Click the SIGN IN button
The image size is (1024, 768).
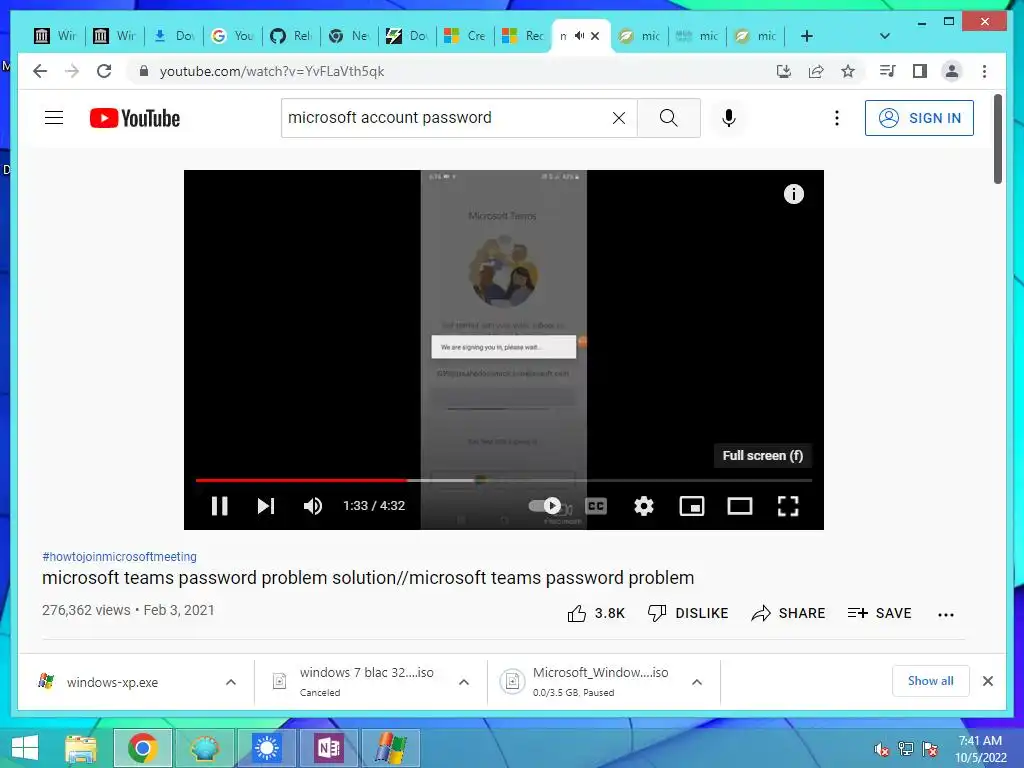tap(919, 118)
